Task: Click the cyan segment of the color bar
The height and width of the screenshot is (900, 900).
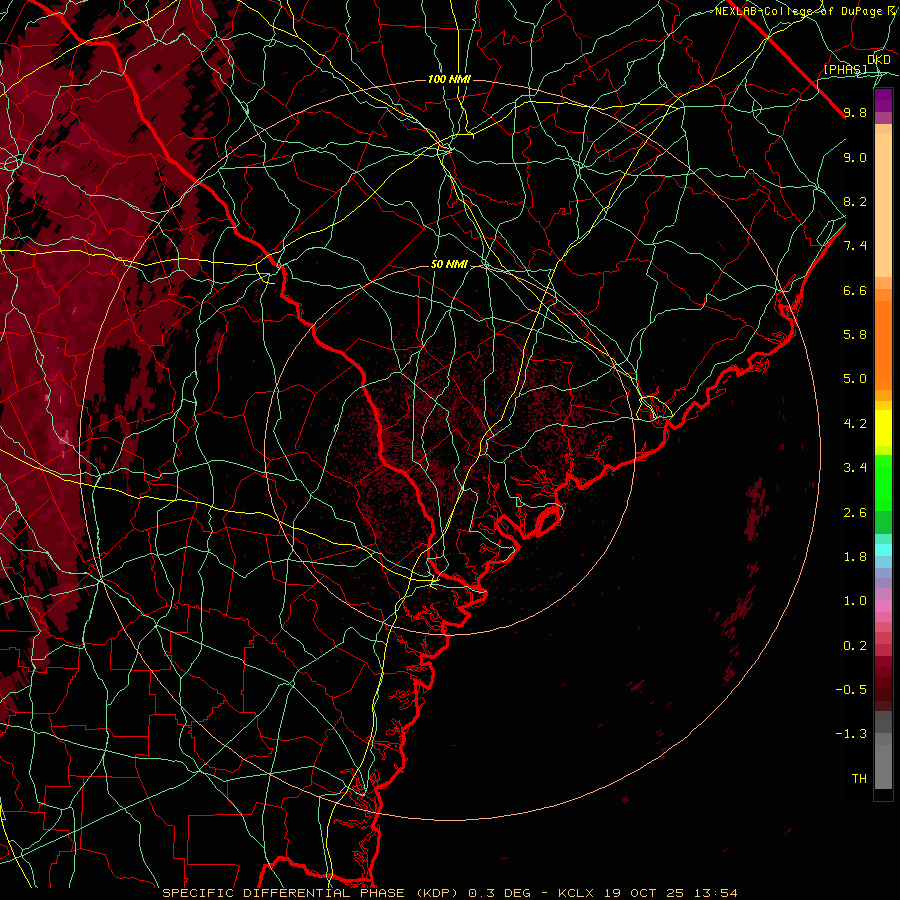Action: pyautogui.click(x=883, y=550)
